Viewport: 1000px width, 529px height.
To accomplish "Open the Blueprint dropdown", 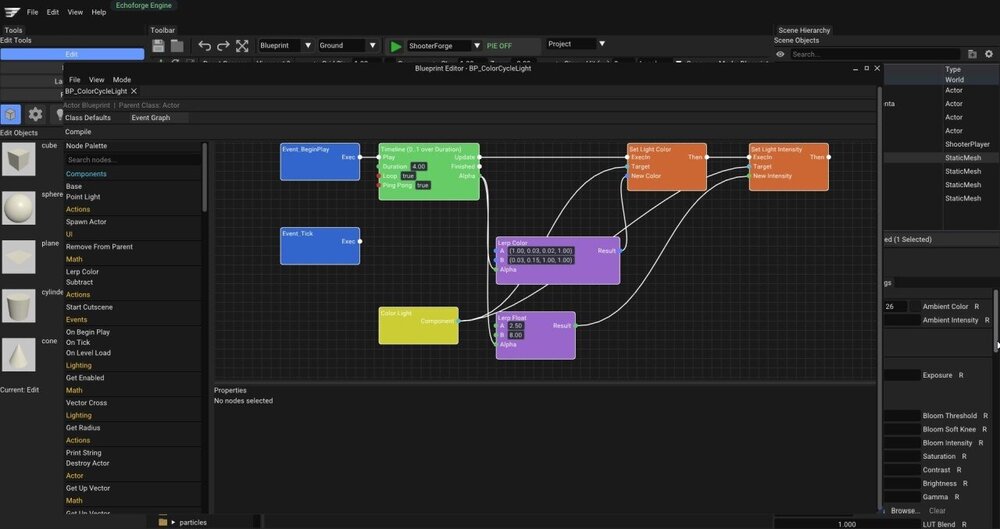I will click(286, 45).
